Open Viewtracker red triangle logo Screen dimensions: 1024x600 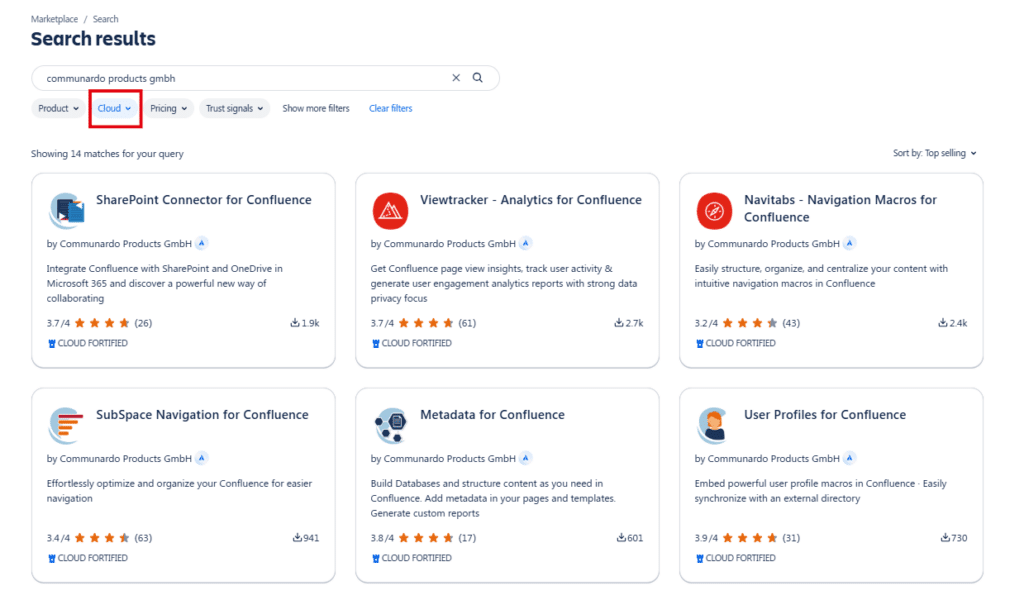391,210
